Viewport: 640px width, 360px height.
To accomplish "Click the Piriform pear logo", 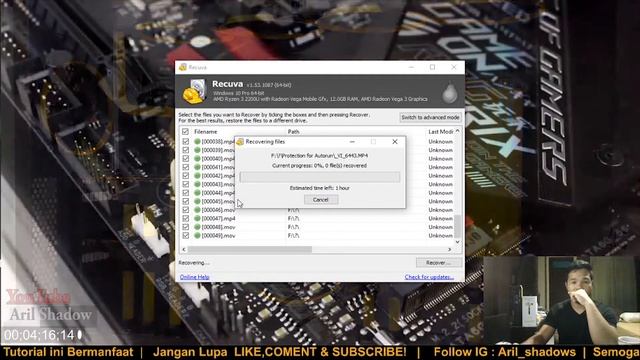I will pos(449,93).
